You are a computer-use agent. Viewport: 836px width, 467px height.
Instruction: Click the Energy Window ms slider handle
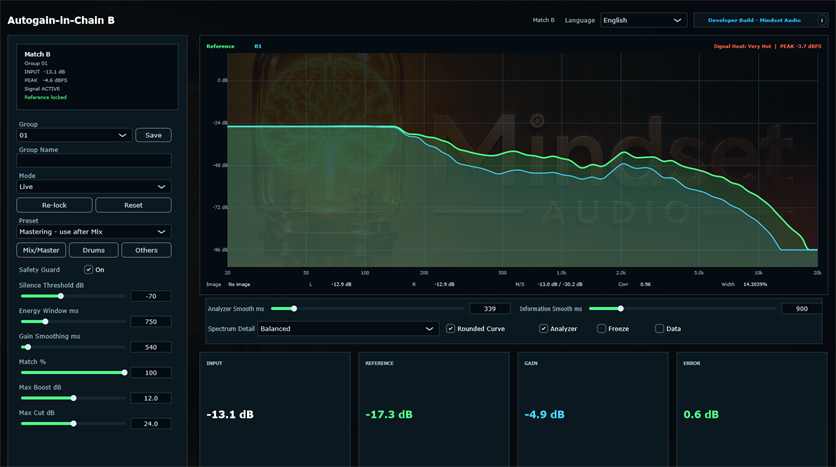click(45, 321)
